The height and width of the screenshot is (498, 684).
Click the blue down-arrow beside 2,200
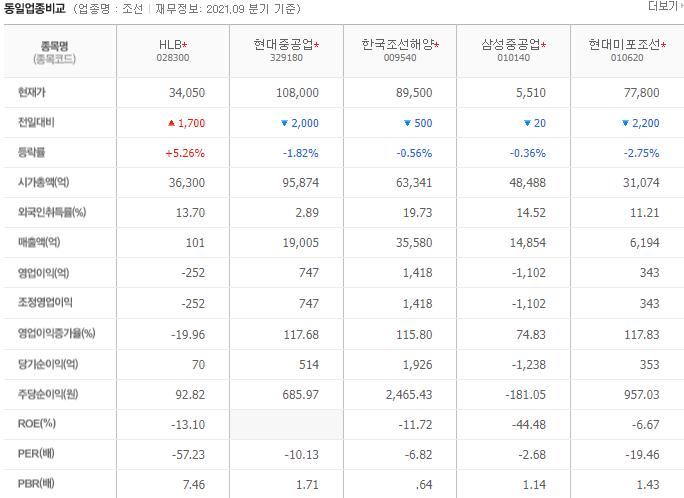tap(625, 123)
